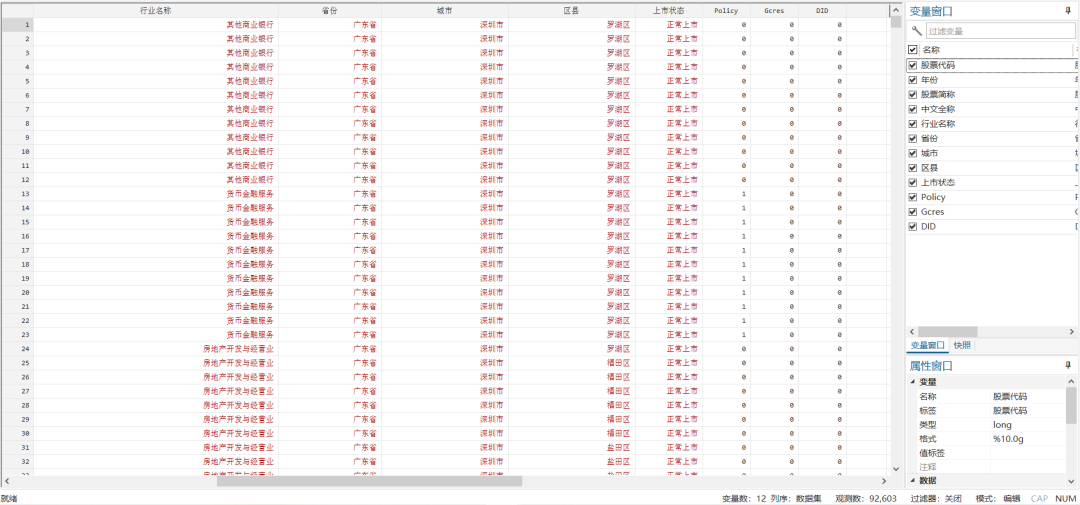Select row number 24 header
Image resolution: width=1080 pixels, height=505 pixels.
click(x=17, y=349)
